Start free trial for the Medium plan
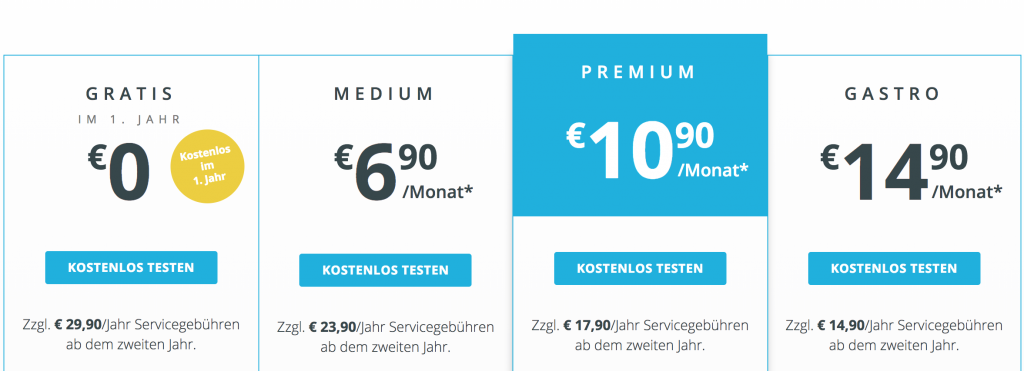Viewport: 1024px width, 371px height. click(x=385, y=270)
